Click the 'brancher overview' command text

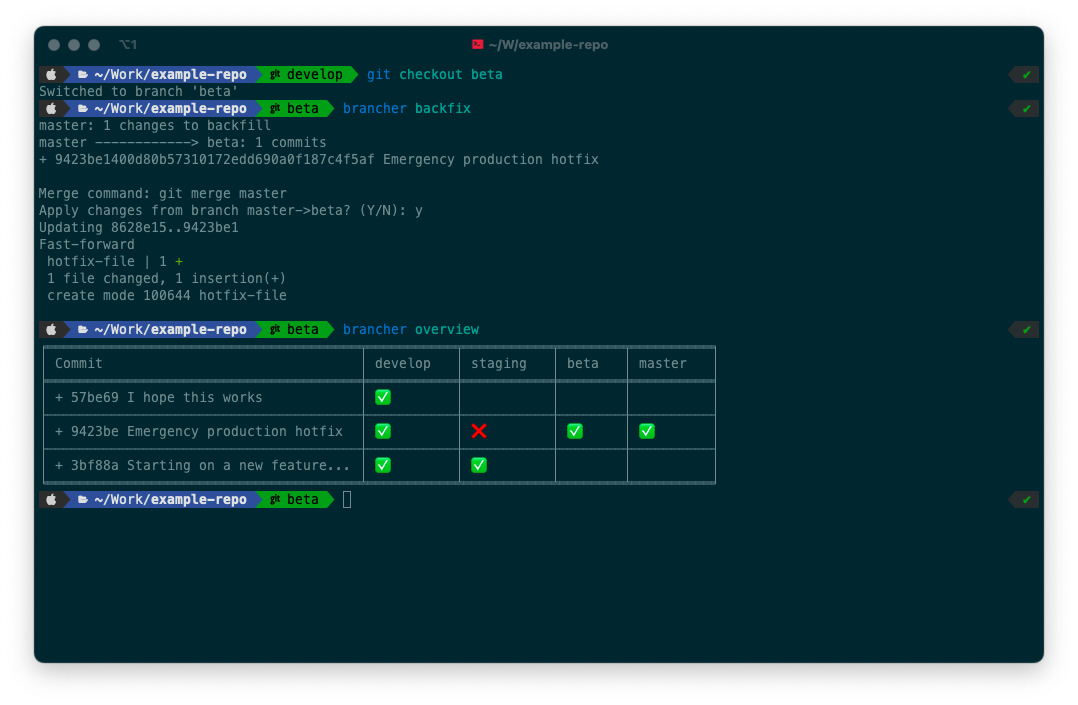coord(411,329)
